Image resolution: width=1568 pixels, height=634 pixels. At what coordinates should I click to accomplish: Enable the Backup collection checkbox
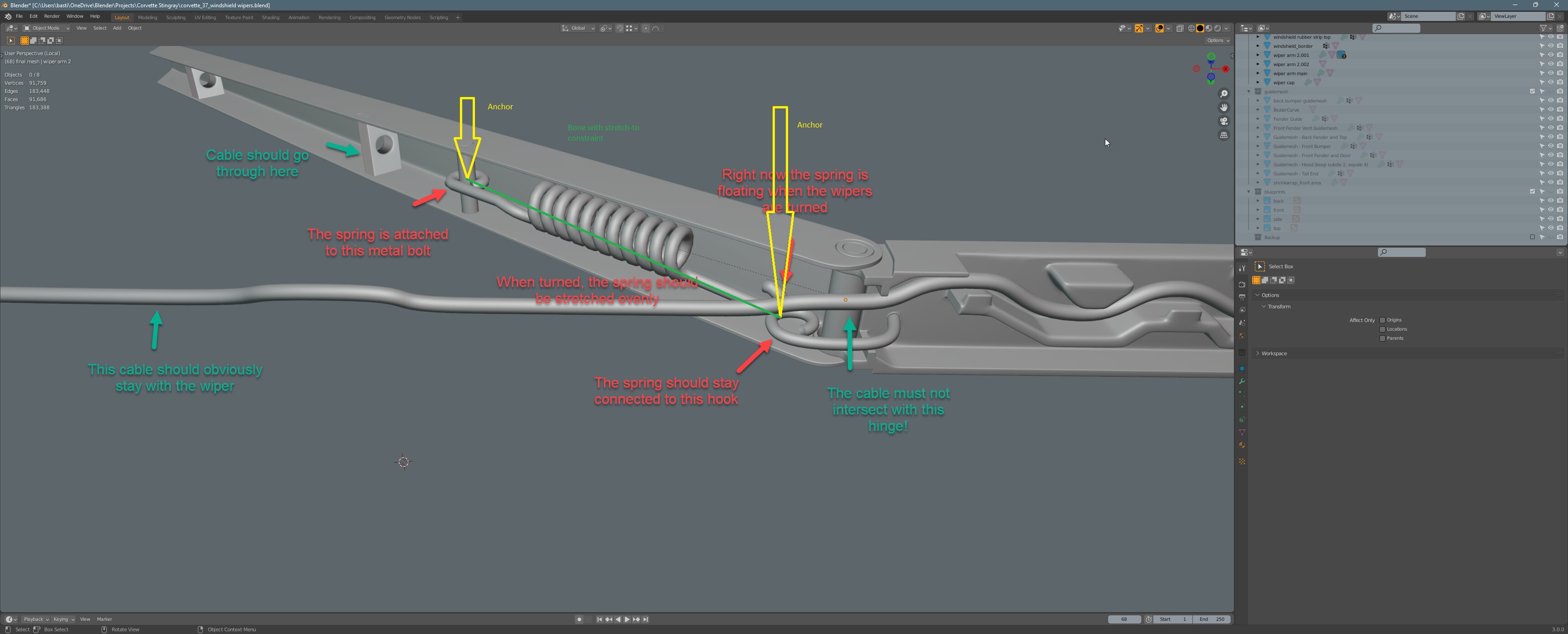click(1532, 237)
